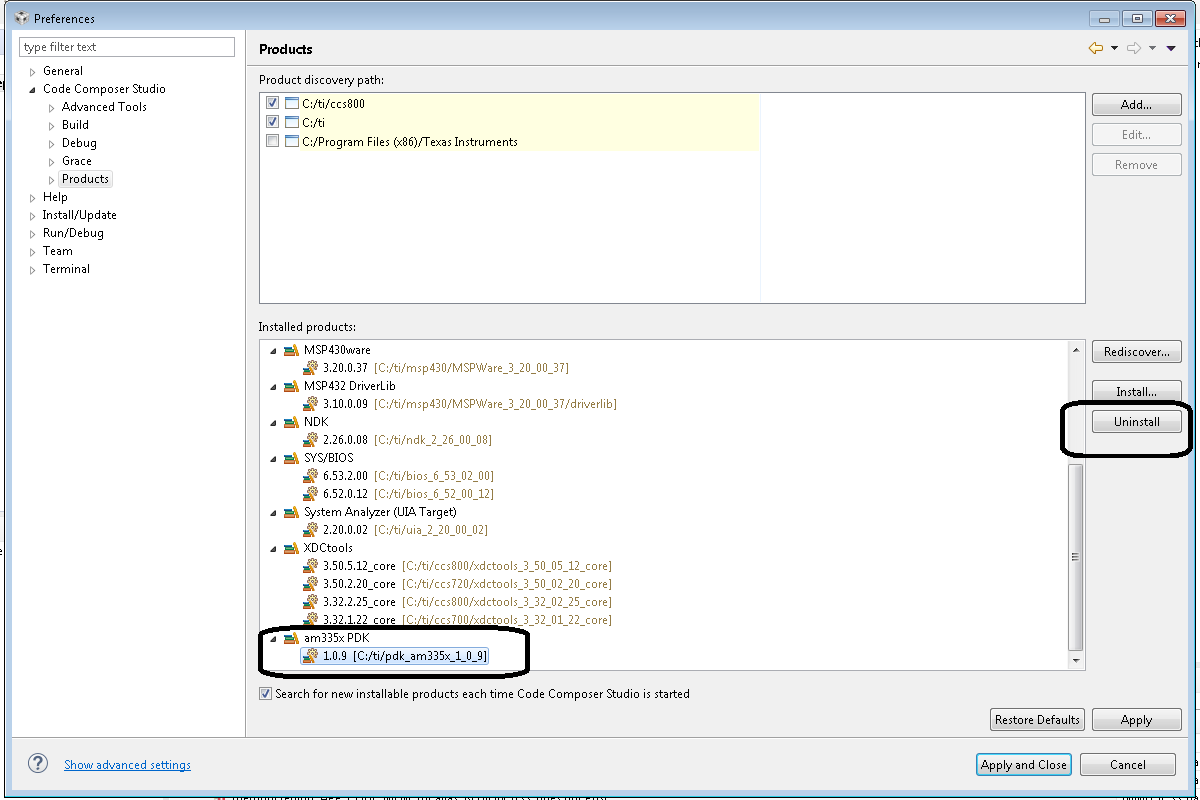Expand the General tree node
The height and width of the screenshot is (800, 1200).
point(33,71)
